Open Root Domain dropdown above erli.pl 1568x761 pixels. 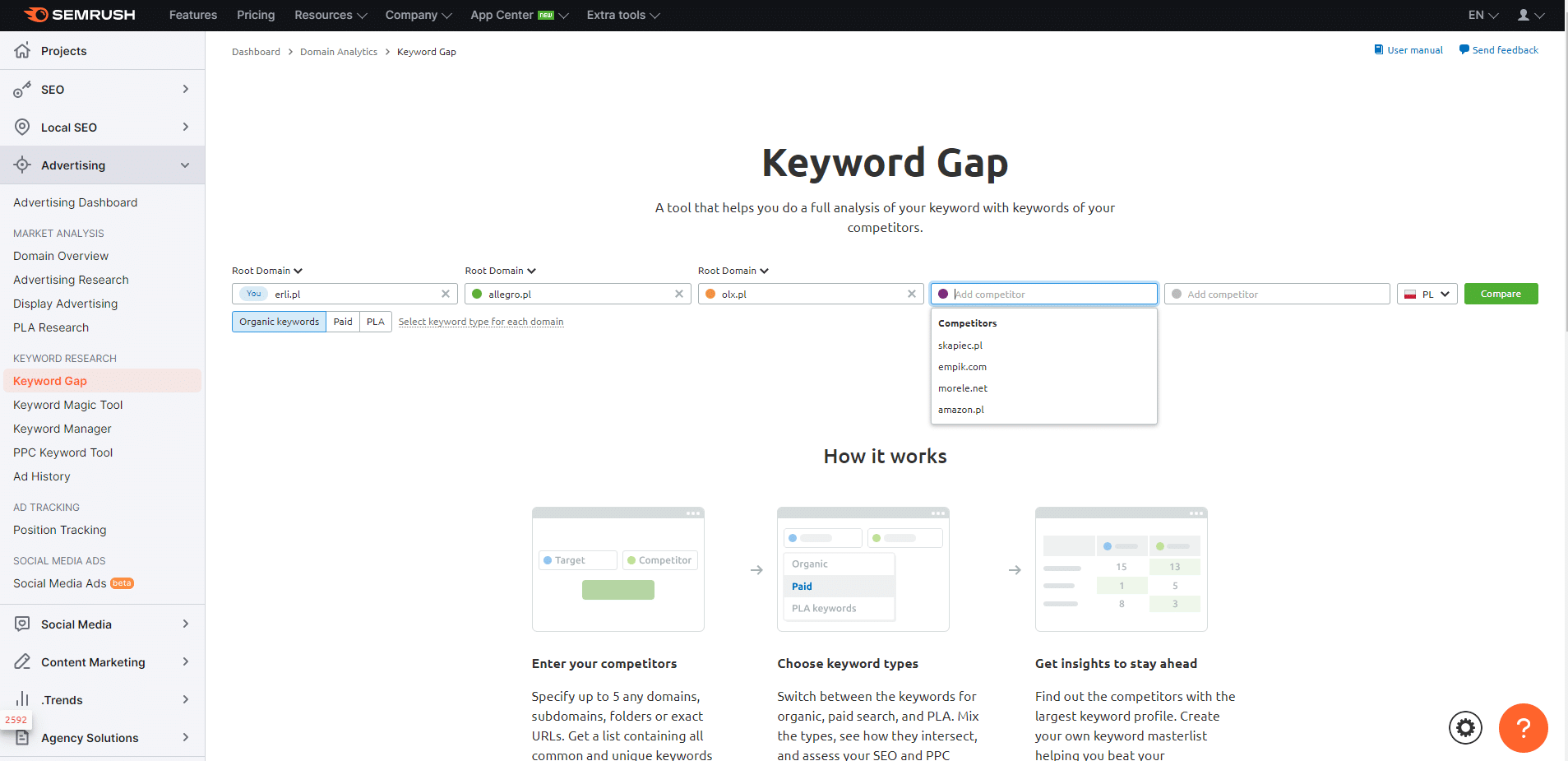tap(267, 271)
